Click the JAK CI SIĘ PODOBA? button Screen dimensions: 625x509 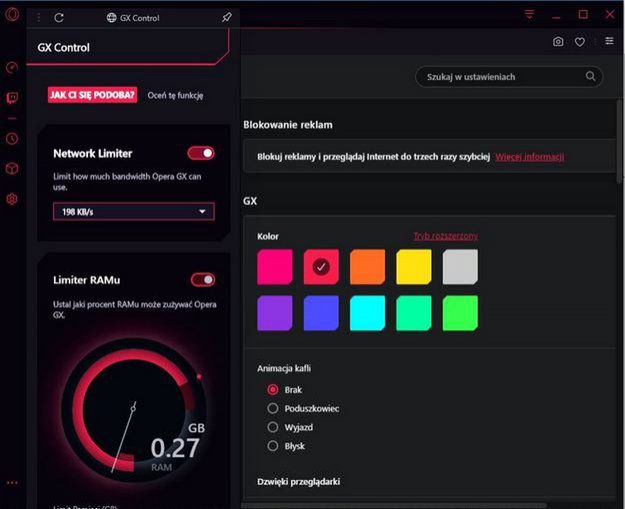92,95
